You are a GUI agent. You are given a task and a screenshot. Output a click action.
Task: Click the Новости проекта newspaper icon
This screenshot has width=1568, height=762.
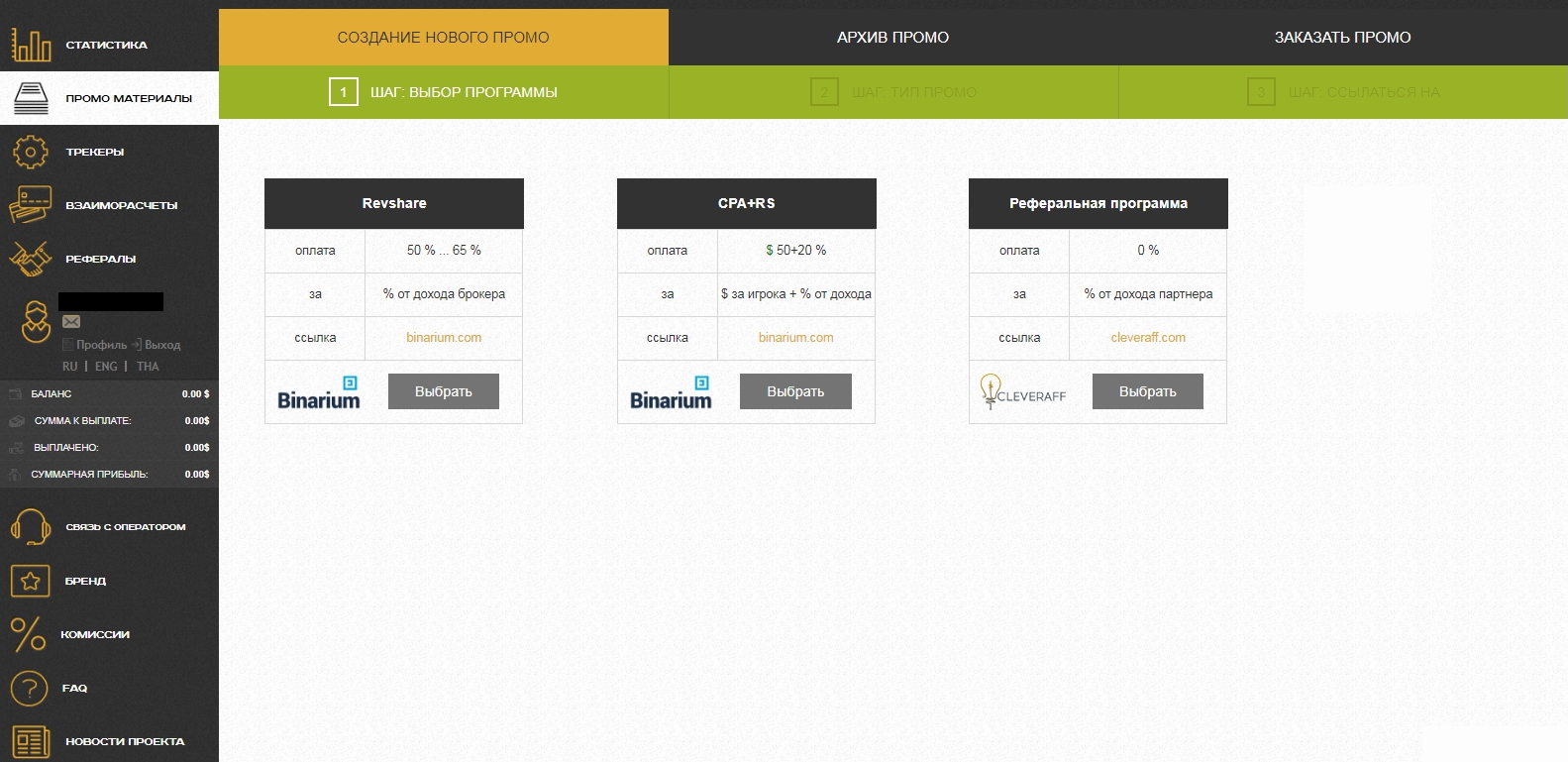pos(31,741)
